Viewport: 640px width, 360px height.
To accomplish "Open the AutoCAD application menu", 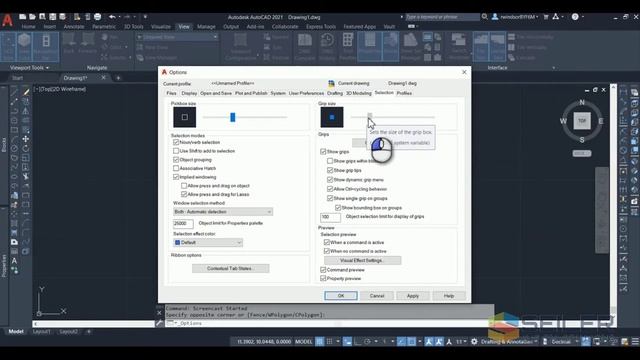I will (7, 20).
